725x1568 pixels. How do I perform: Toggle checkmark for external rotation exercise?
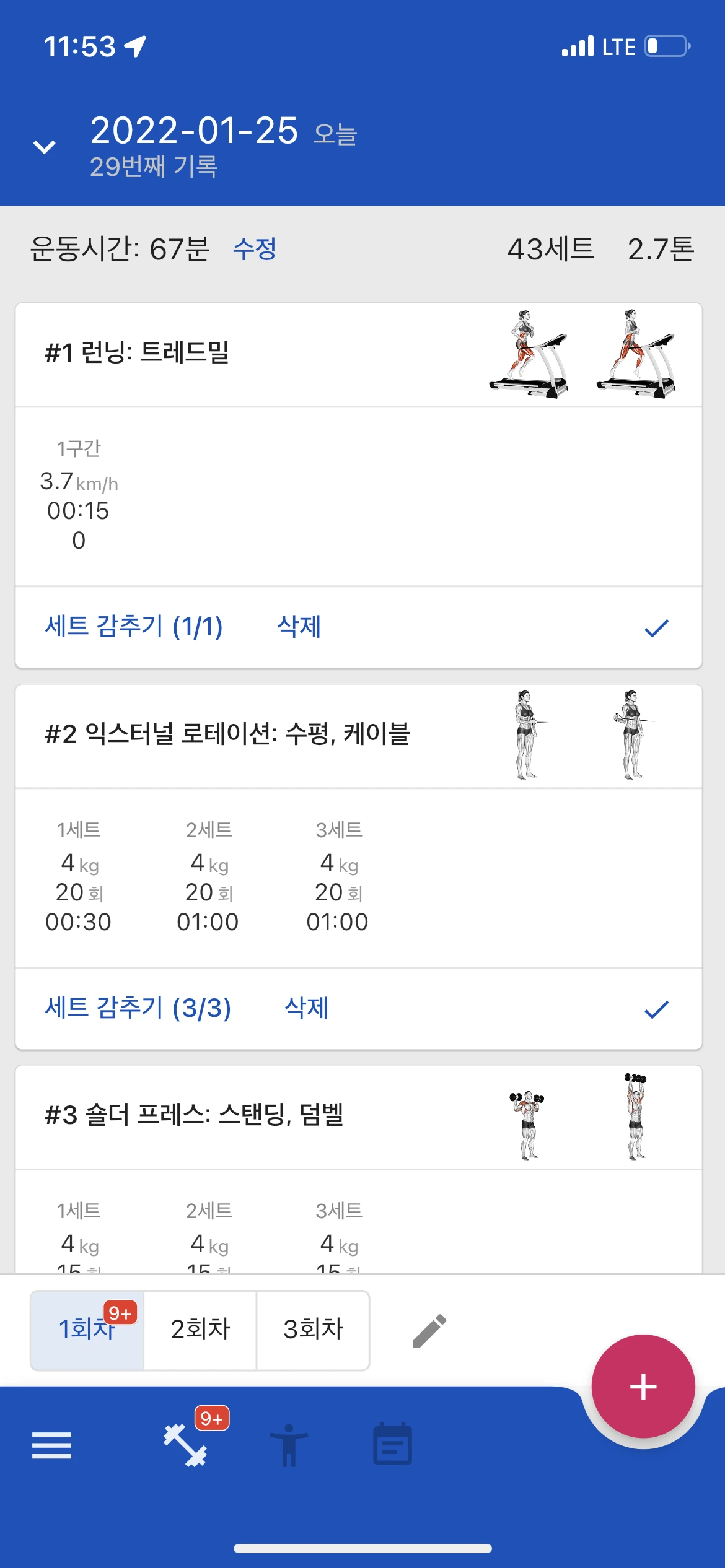(656, 1009)
